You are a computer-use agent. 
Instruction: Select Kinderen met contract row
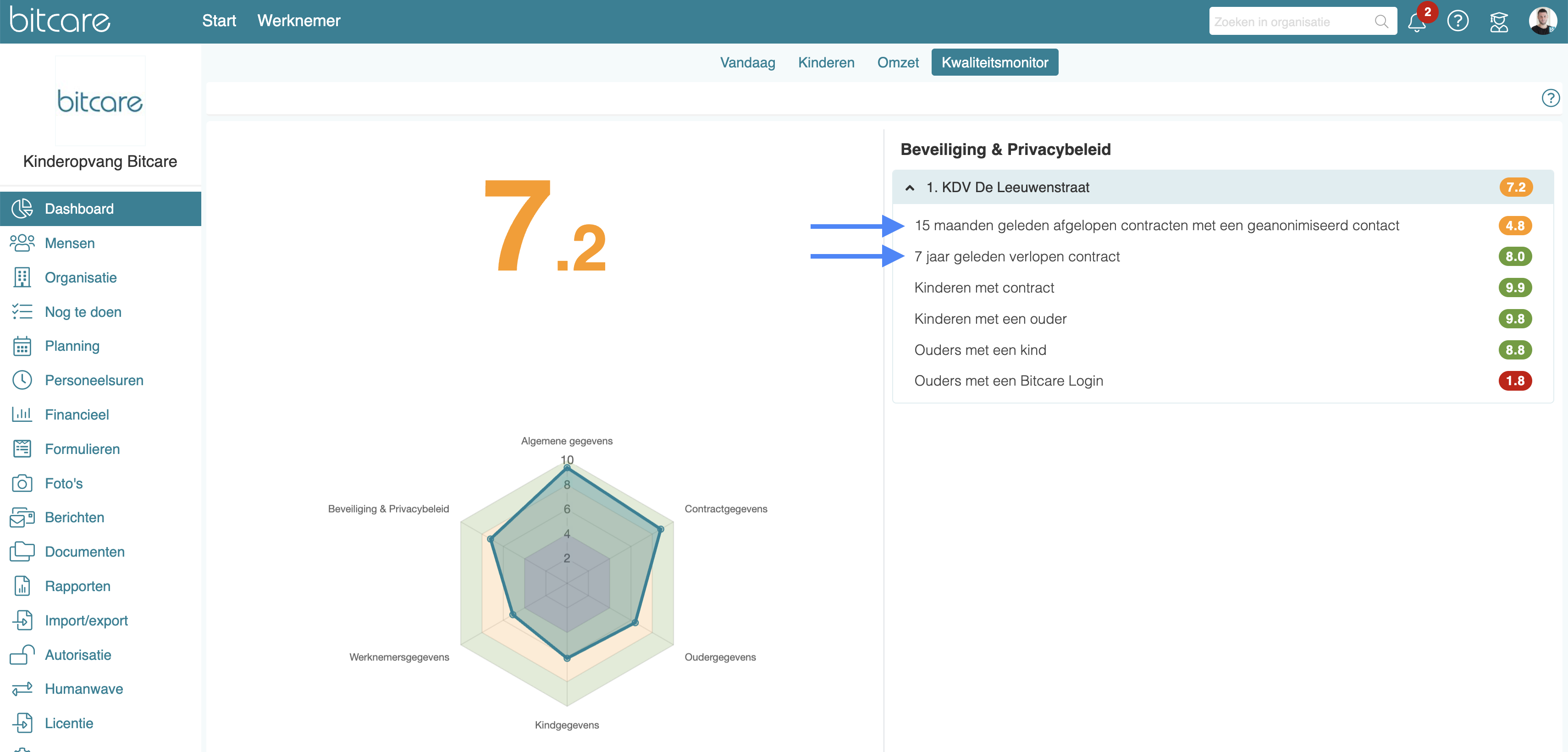tap(983, 288)
